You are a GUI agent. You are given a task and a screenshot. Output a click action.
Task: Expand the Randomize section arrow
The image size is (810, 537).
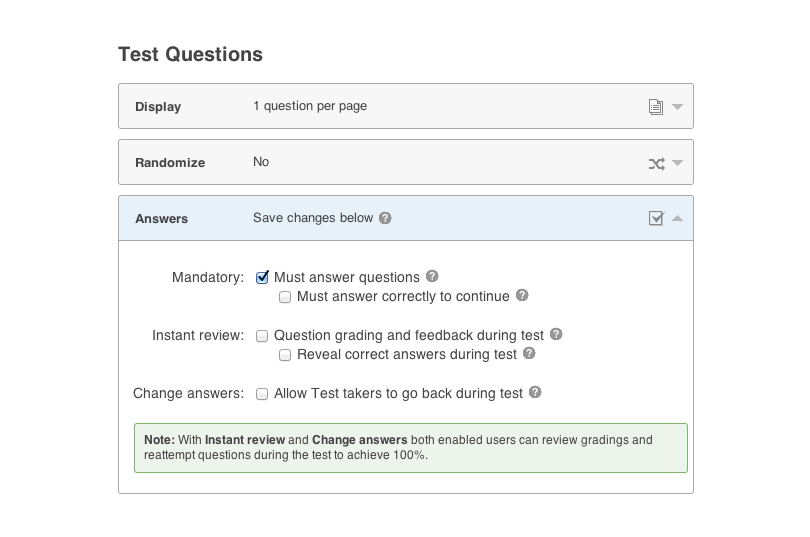click(x=678, y=163)
